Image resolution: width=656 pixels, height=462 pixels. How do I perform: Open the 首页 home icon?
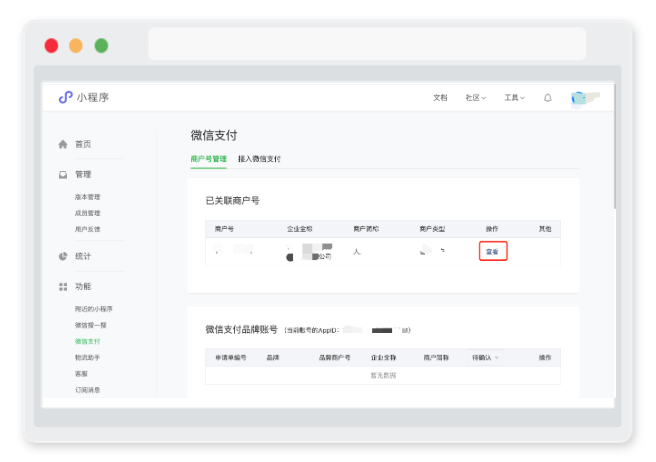63,144
